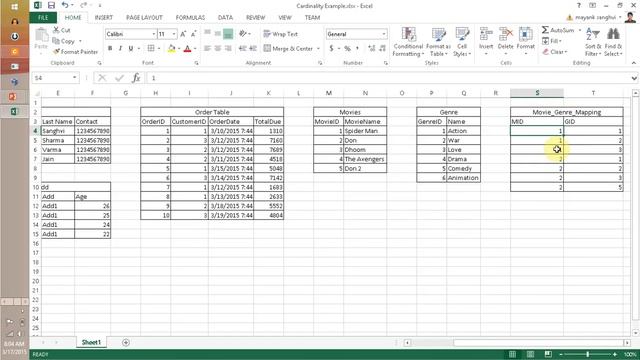Open the Clear dropdown
This screenshot has height=360, width=640.
555,52
